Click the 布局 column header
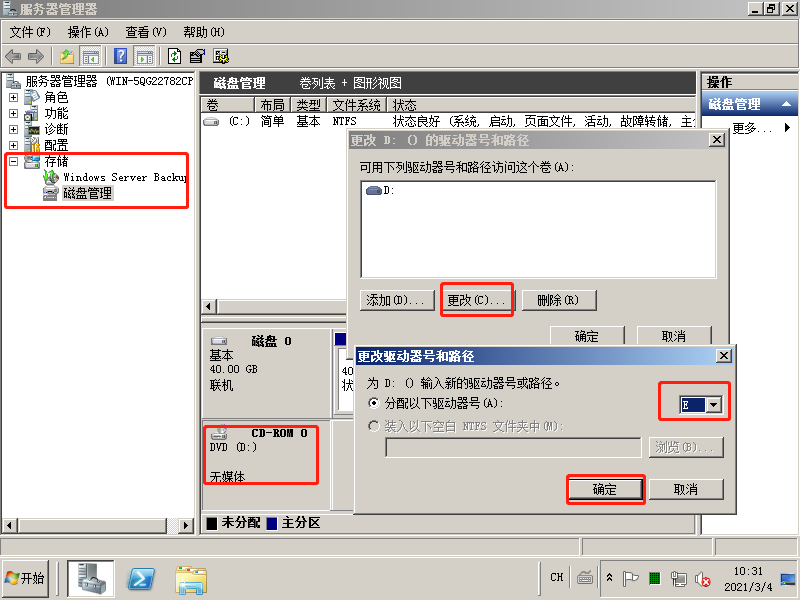This screenshot has height=600, width=800. pos(272,105)
